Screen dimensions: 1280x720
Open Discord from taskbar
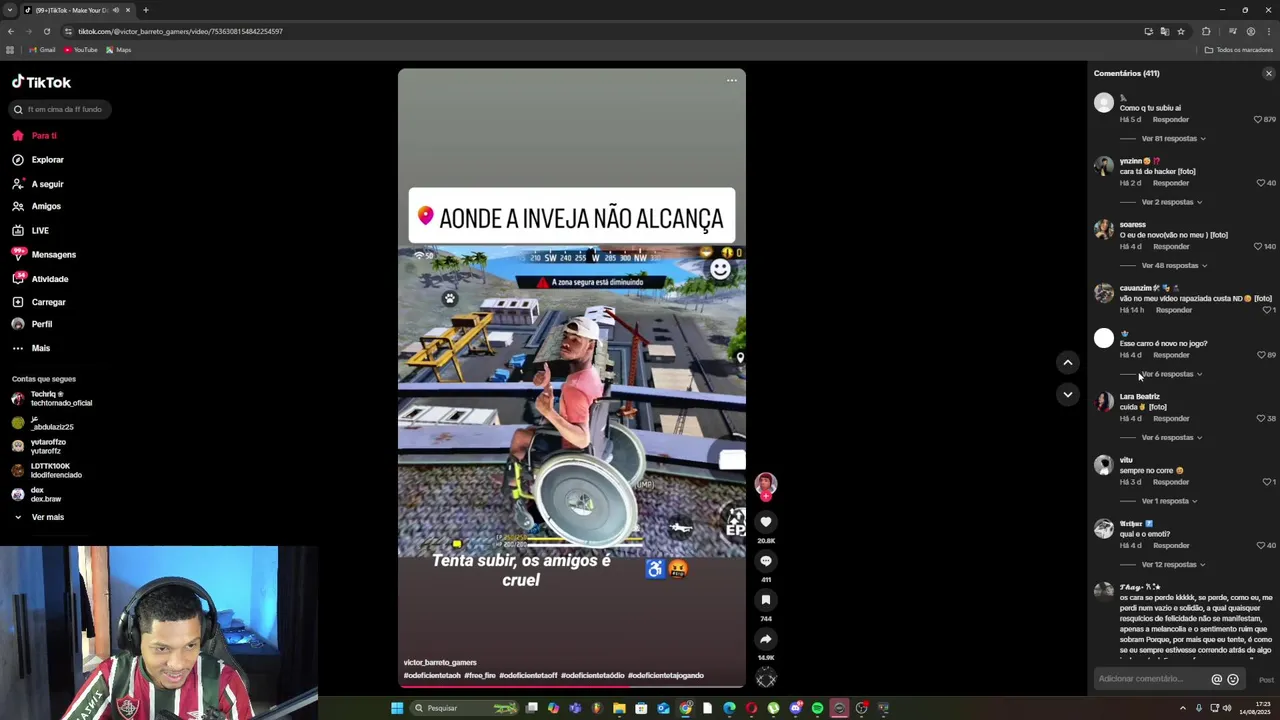point(795,708)
